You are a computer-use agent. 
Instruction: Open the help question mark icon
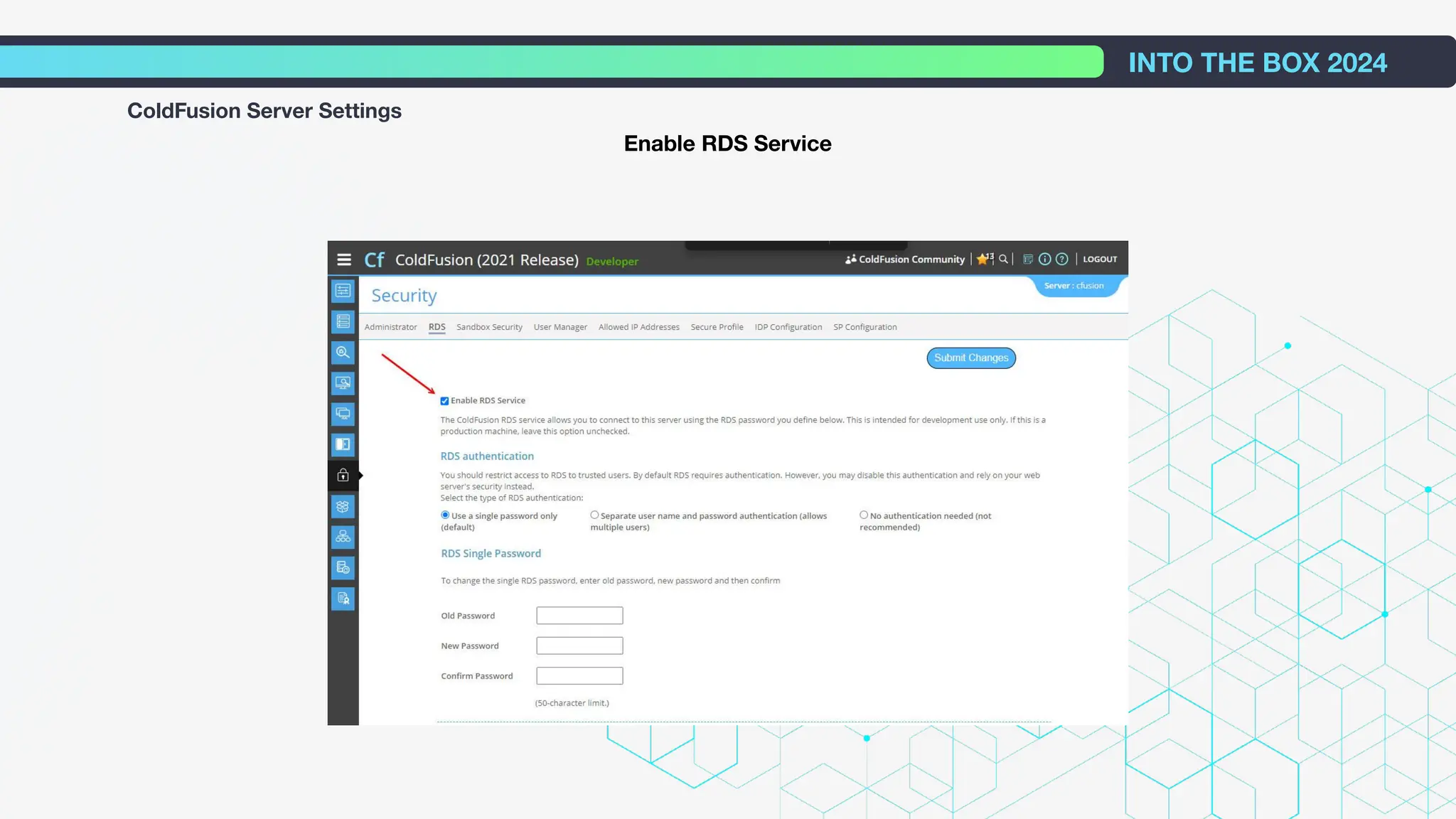point(1061,259)
